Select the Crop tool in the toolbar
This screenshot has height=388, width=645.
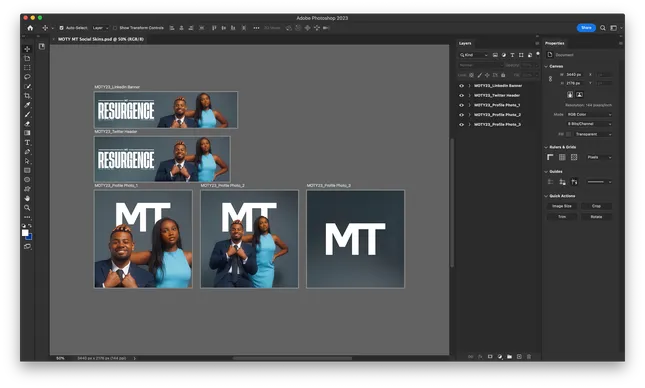[27, 95]
